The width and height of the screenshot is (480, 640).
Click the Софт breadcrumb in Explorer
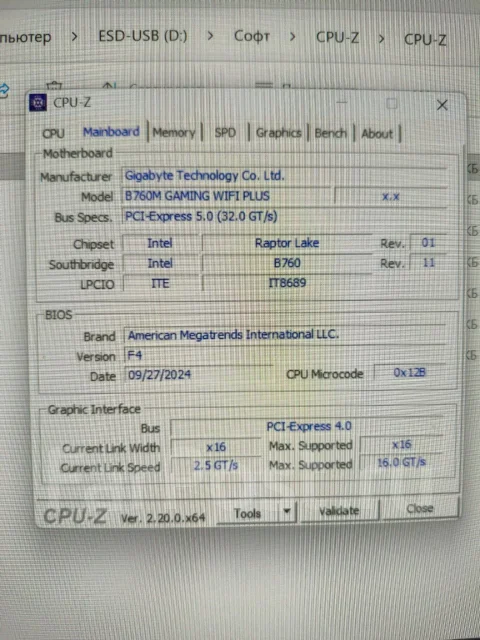click(252, 36)
